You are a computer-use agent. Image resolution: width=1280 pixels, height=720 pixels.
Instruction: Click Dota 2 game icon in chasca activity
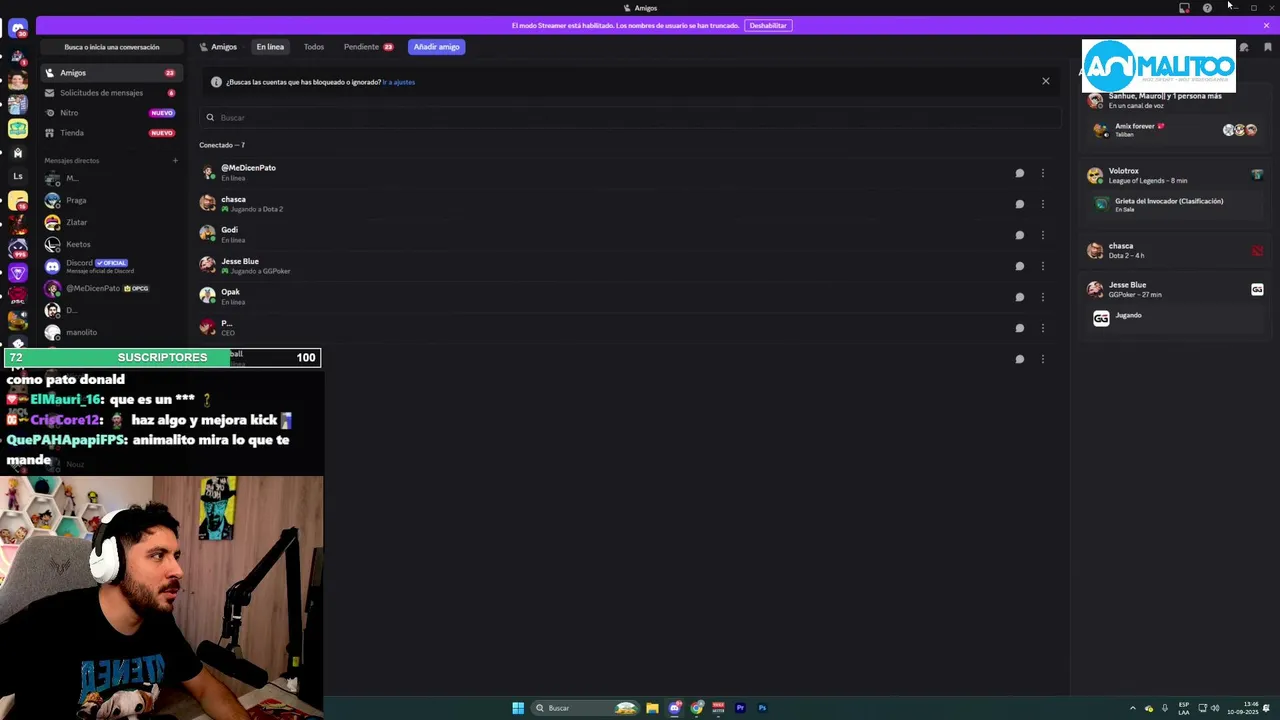click(1257, 250)
